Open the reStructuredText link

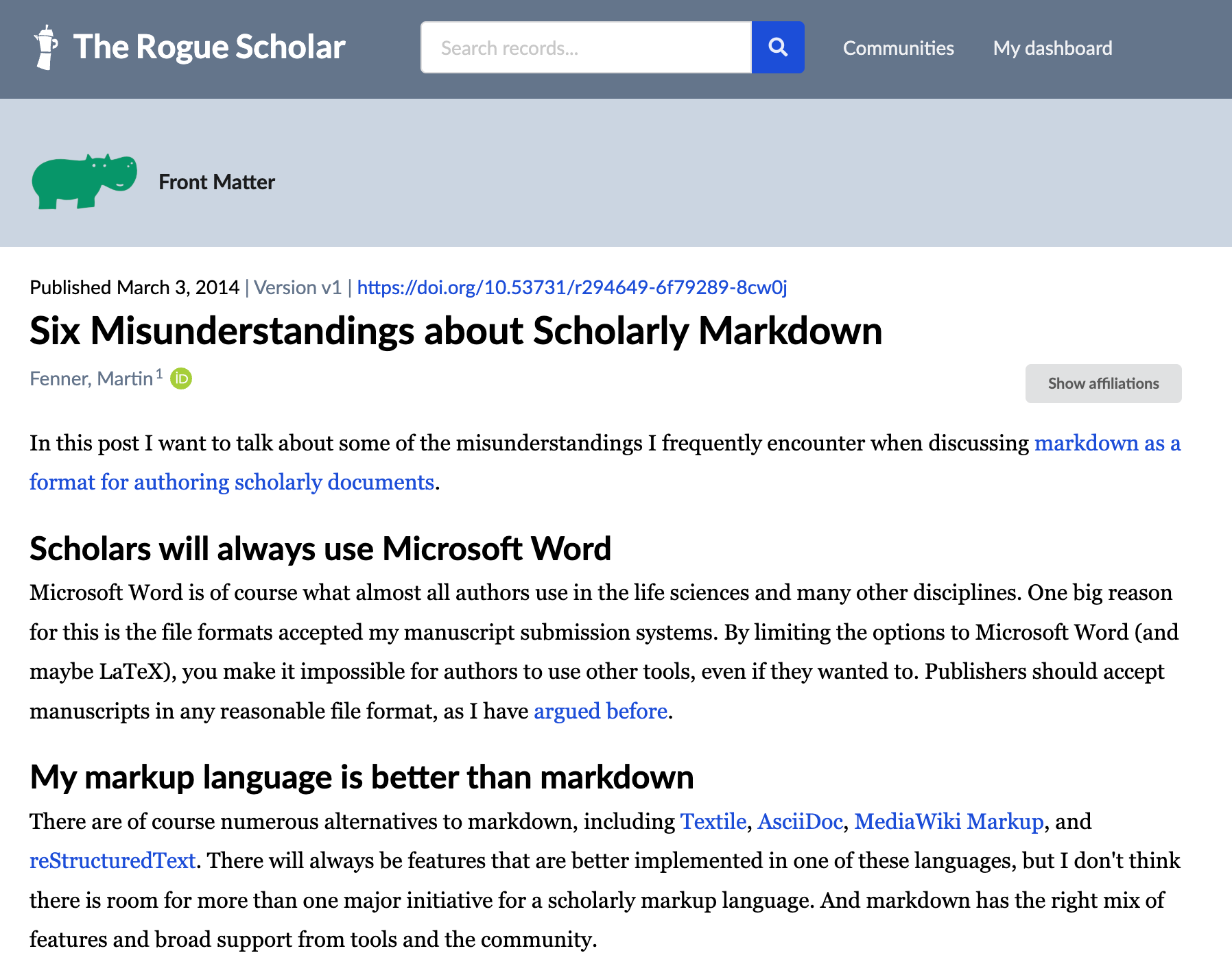[112, 860]
